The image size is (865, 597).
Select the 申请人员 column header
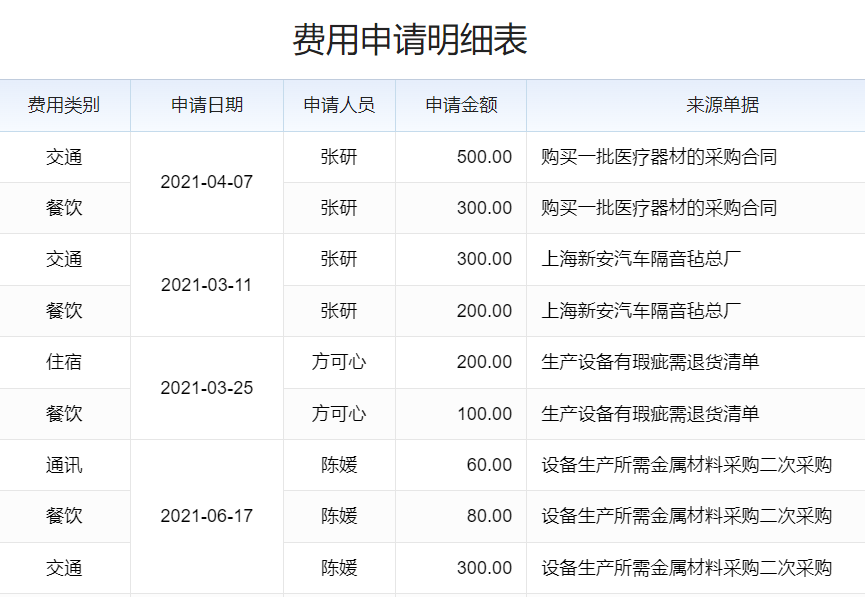[x=339, y=105]
